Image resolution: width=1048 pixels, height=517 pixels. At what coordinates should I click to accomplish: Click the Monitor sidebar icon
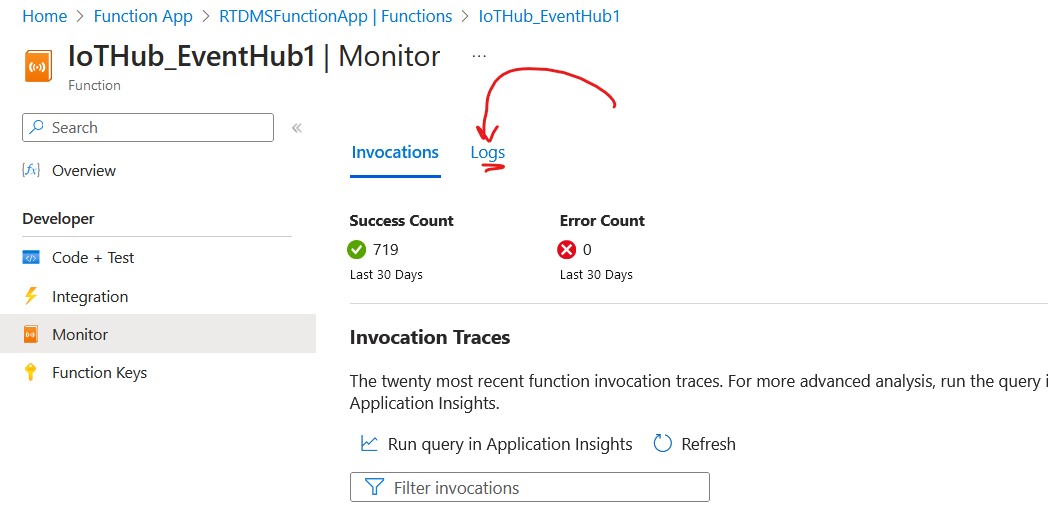coord(31,335)
